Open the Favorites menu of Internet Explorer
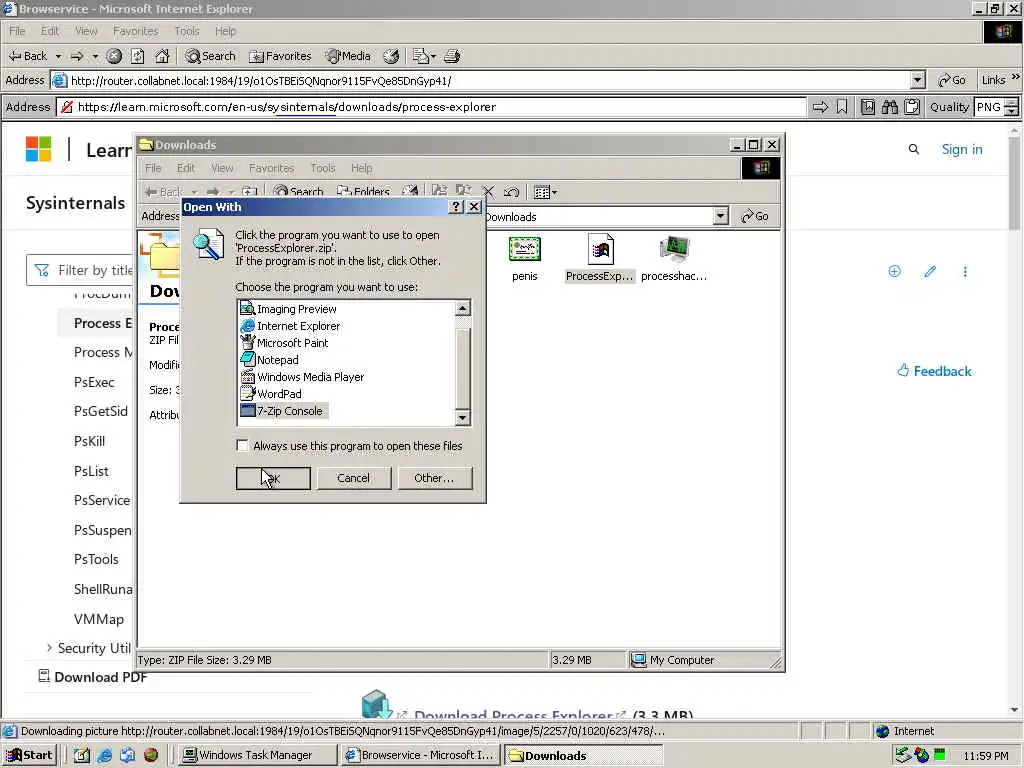 pyautogui.click(x=135, y=31)
